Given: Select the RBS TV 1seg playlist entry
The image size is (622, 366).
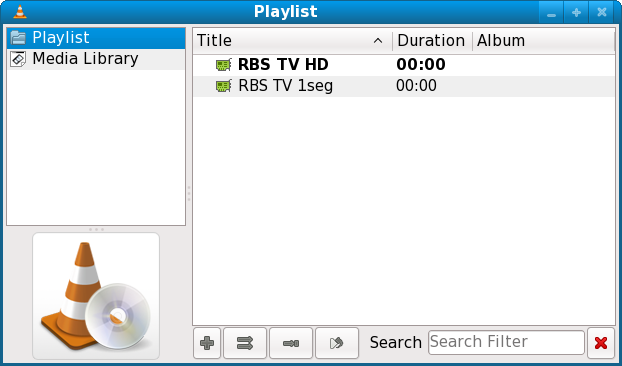Looking at the screenshot, I should [x=404, y=86].
